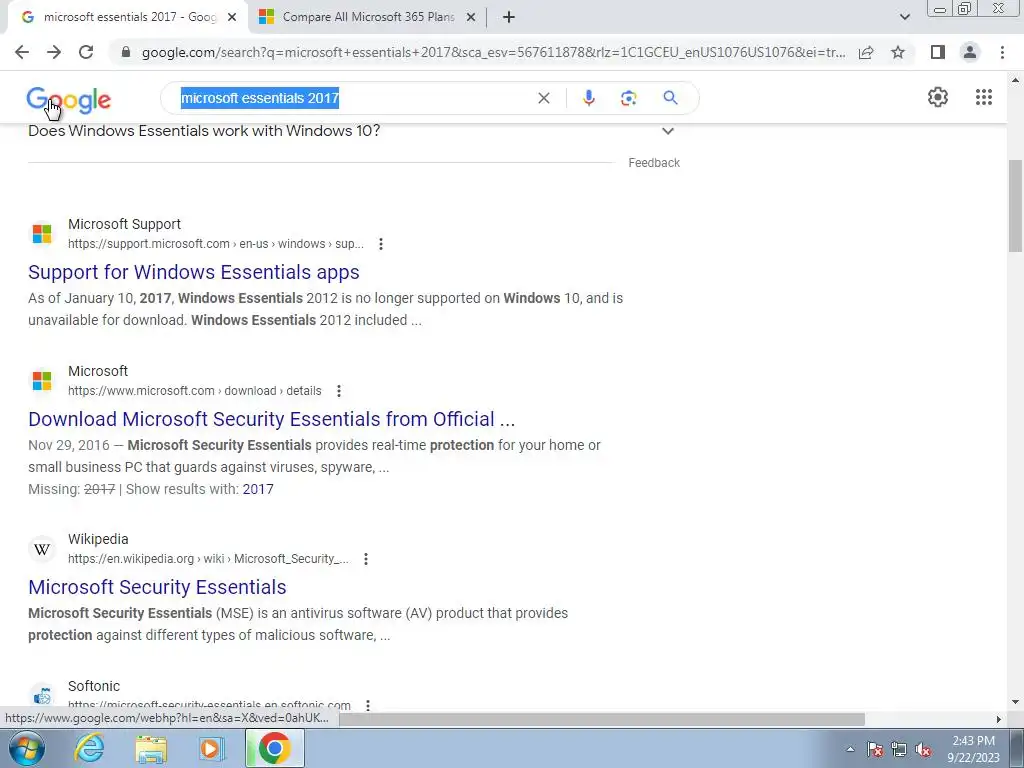The height and width of the screenshot is (768, 1024).
Task: Click the en.wikipedia.org breadcrumb URL
Action: 208,559
